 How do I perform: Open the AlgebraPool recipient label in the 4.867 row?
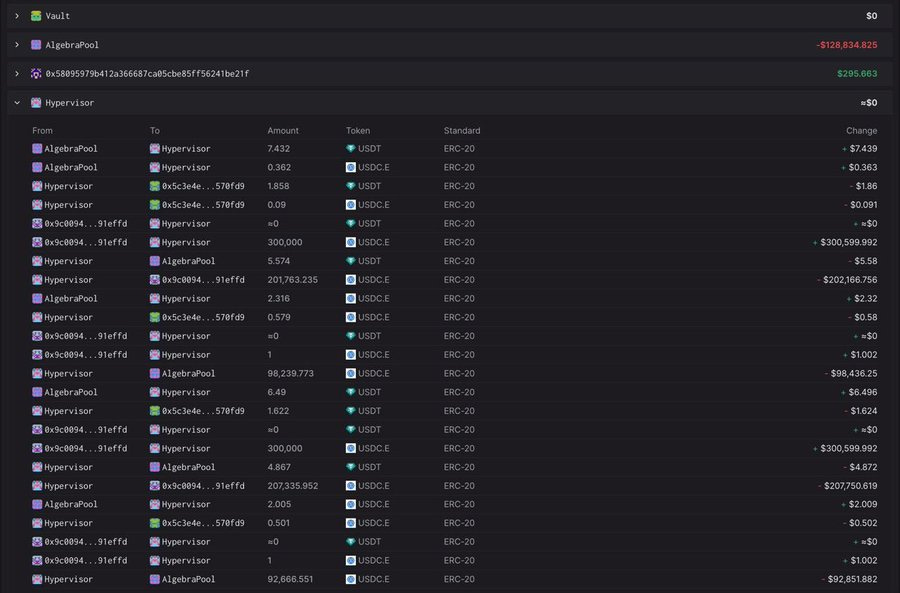[x=188, y=467]
